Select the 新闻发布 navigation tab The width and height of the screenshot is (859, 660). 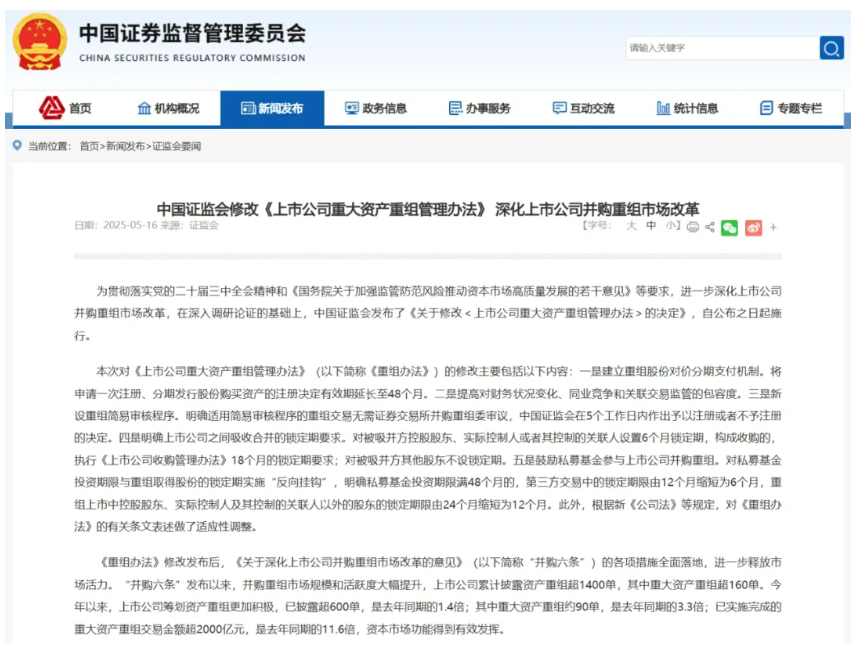(272, 108)
